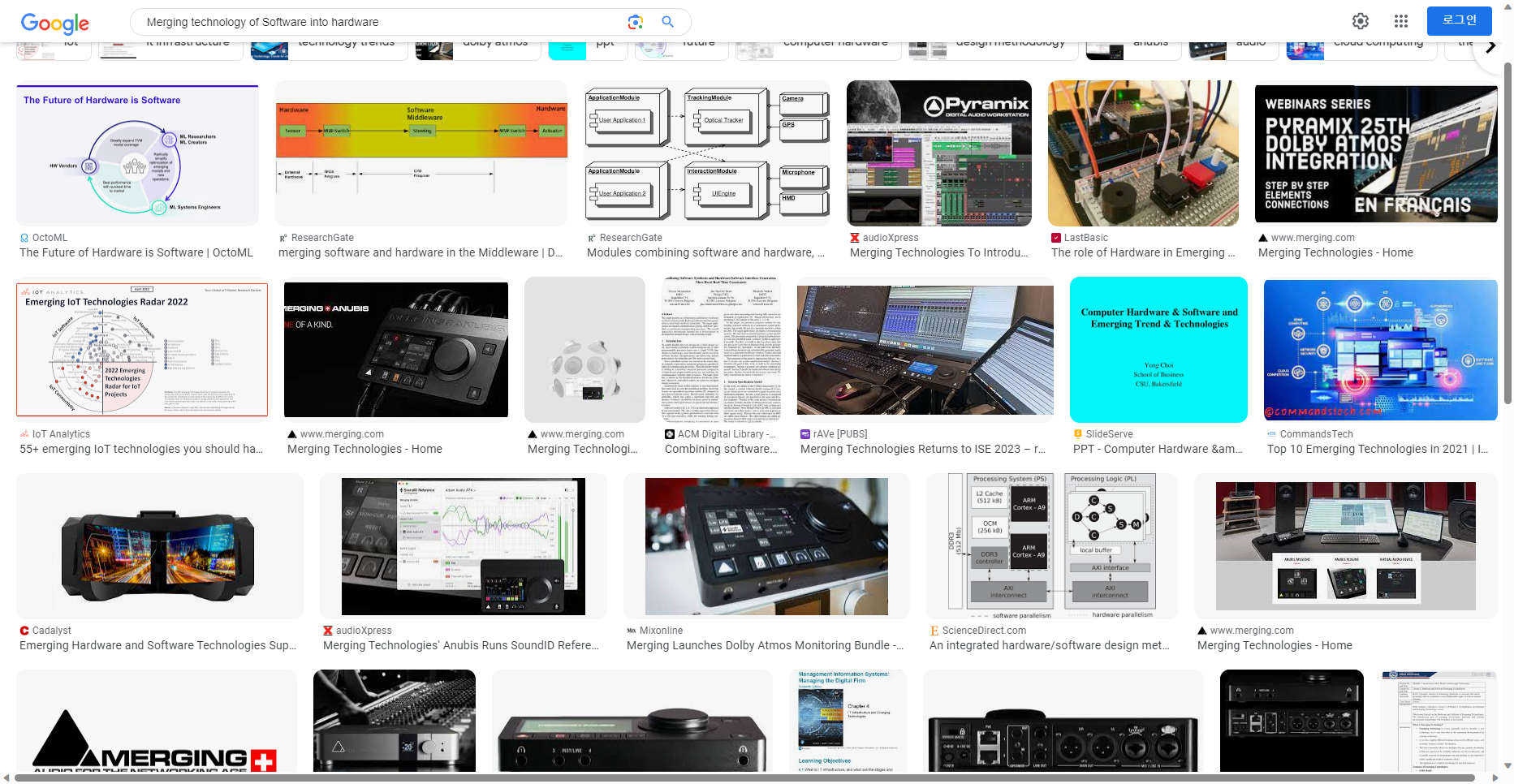Image resolution: width=1514 pixels, height=784 pixels.
Task: Select the 'technology trends' filter chip
Action: pyautogui.click(x=329, y=50)
